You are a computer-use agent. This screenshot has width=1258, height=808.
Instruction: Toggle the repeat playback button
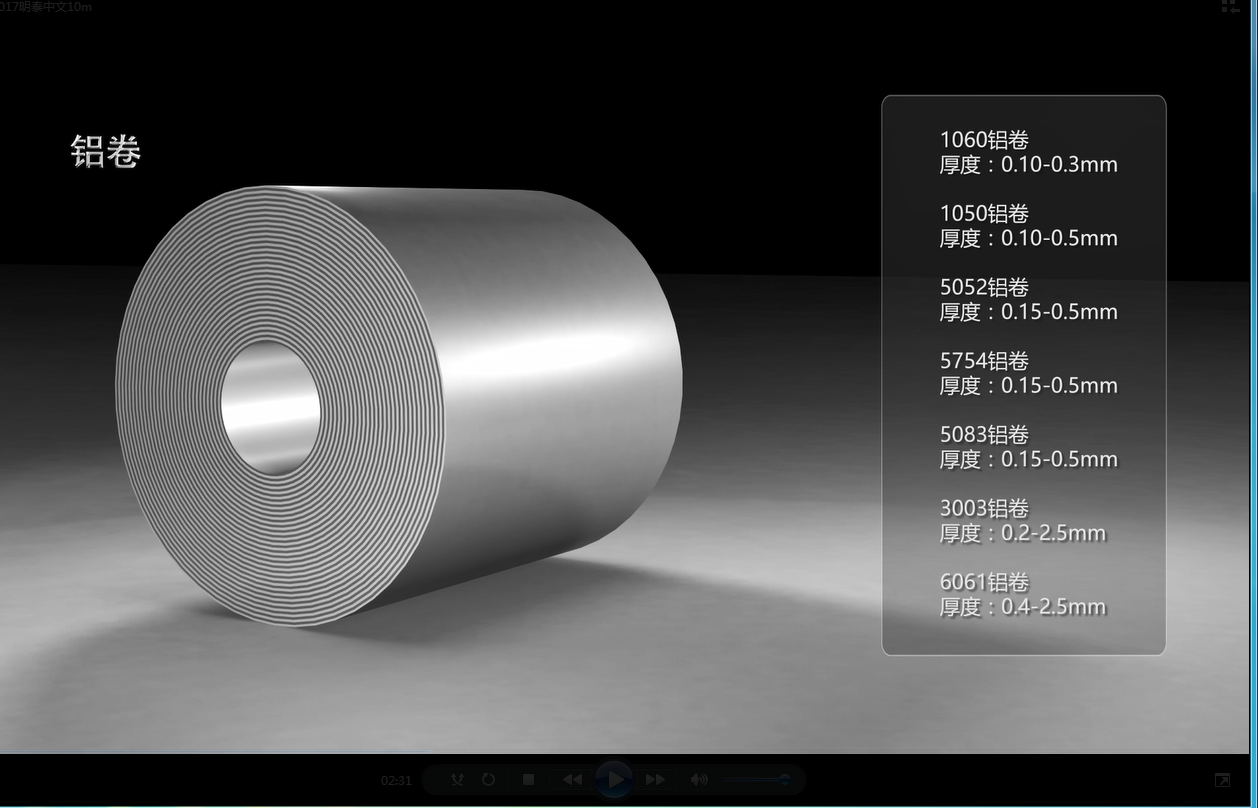point(488,780)
